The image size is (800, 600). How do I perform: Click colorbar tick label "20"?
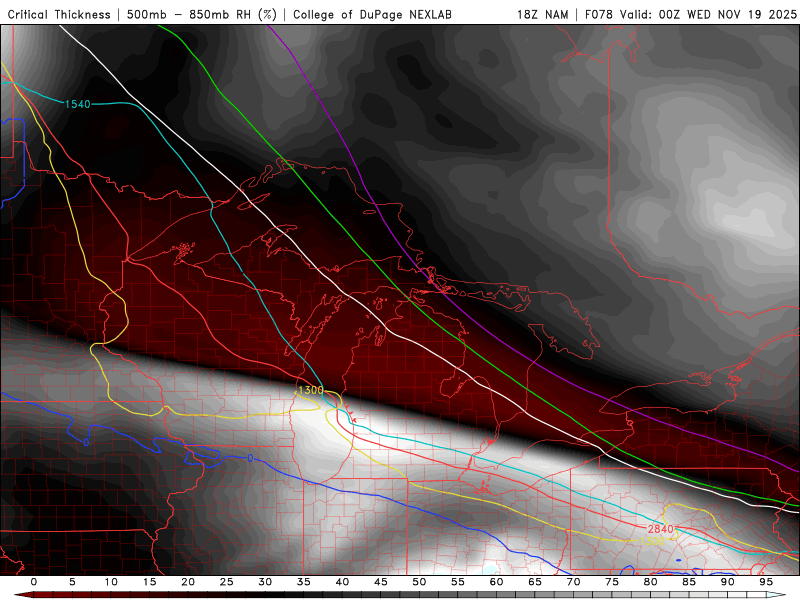tap(188, 582)
